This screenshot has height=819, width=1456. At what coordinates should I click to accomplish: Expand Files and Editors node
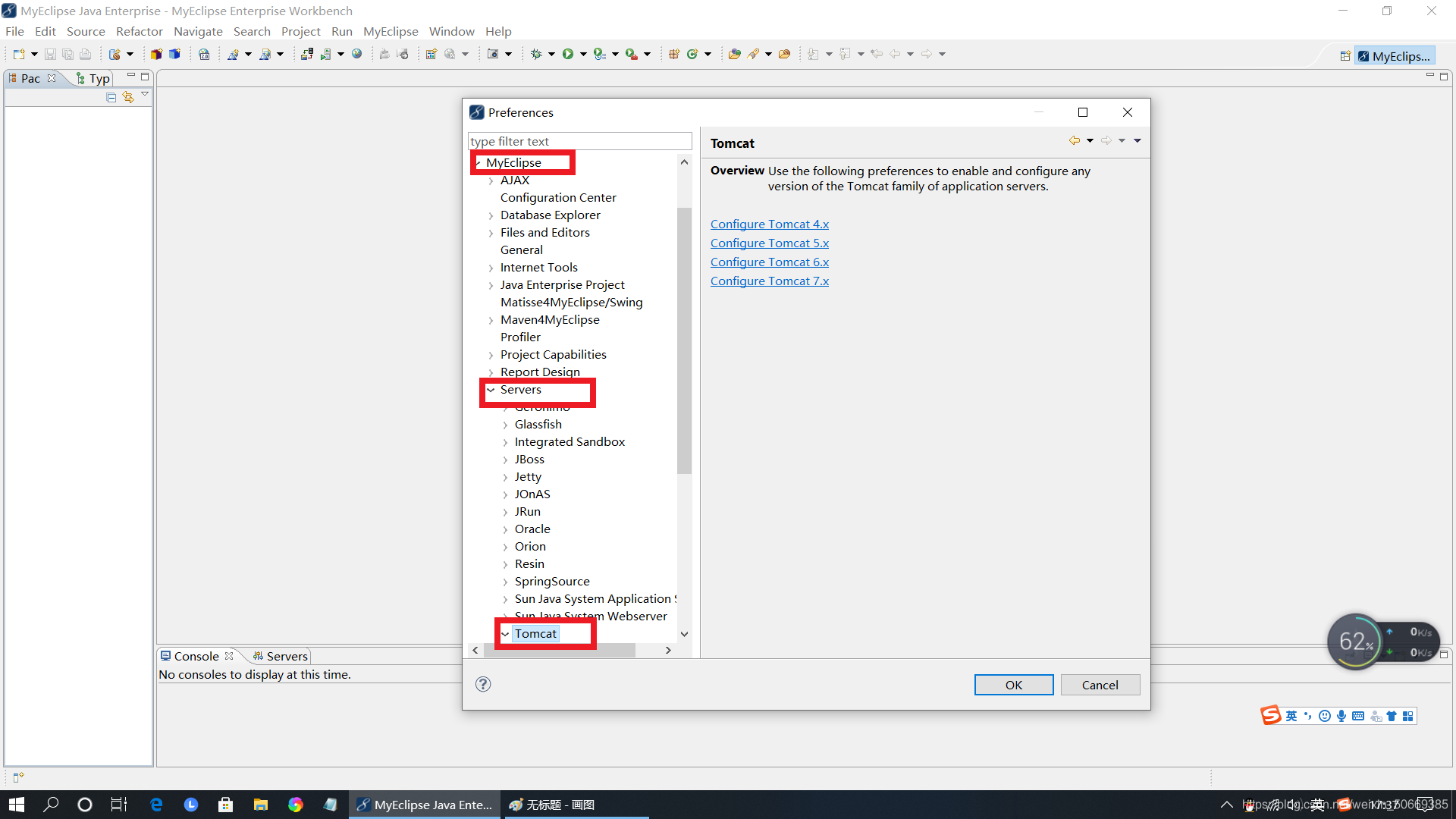[x=491, y=233]
